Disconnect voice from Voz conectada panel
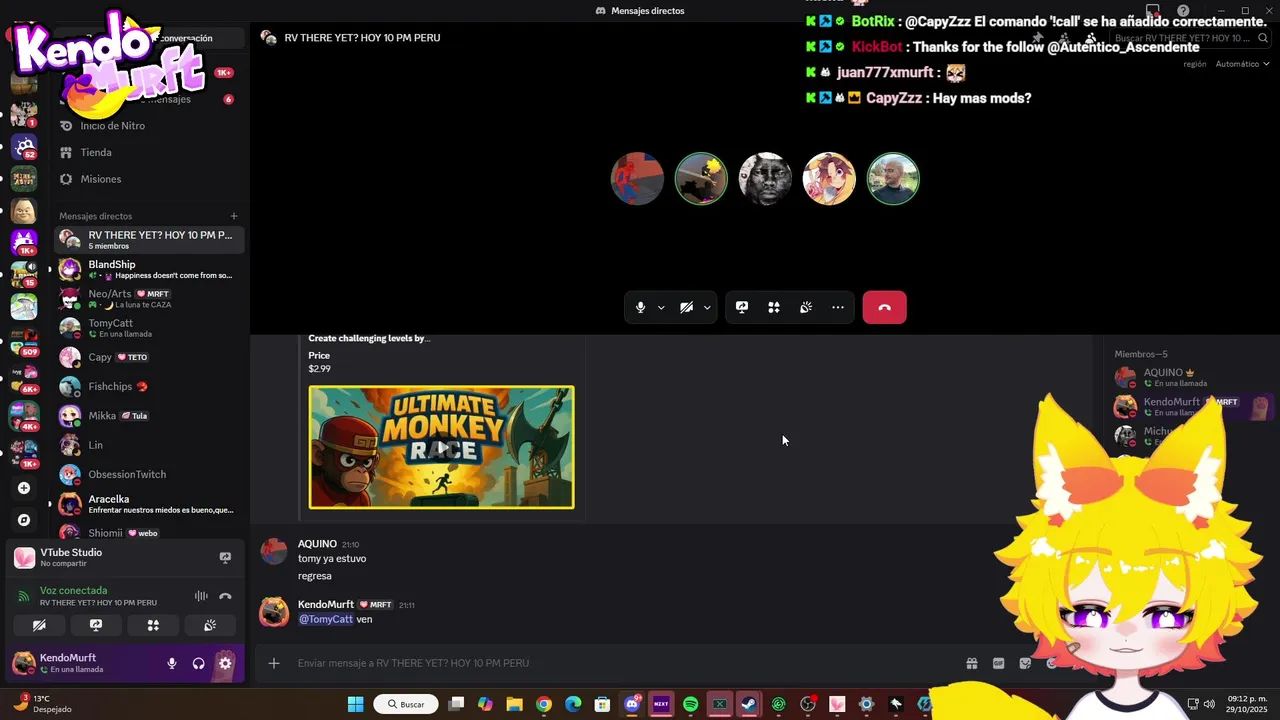 pyautogui.click(x=225, y=596)
